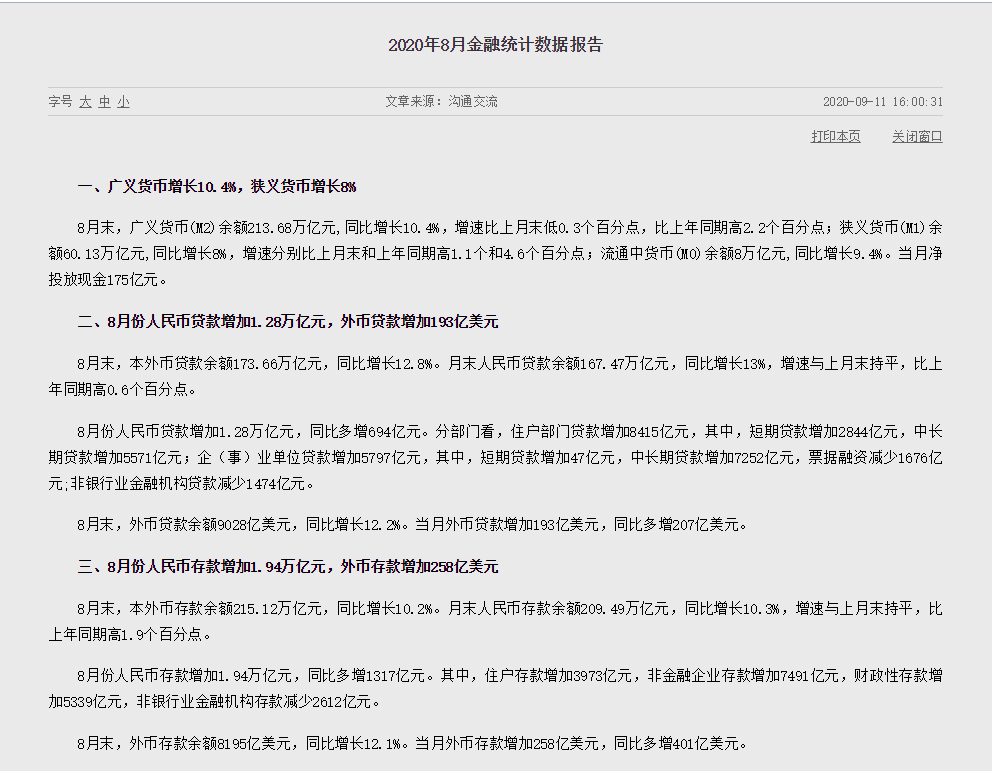The image size is (992, 771).
Task: Set font size to small (小)
Action: [123, 102]
